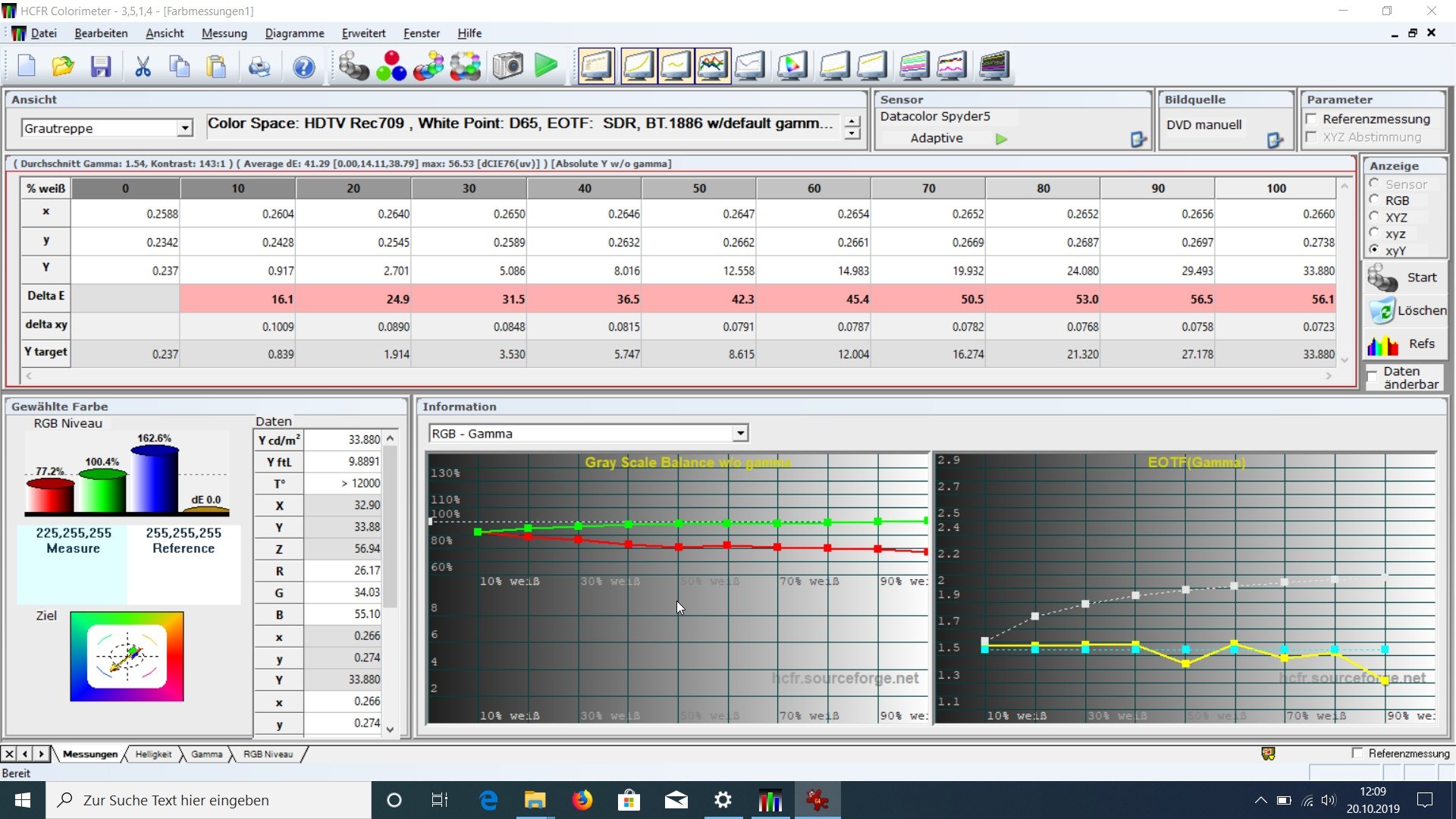1456x819 pixels.
Task: Paste with the clipboard icon
Action: 217,67
